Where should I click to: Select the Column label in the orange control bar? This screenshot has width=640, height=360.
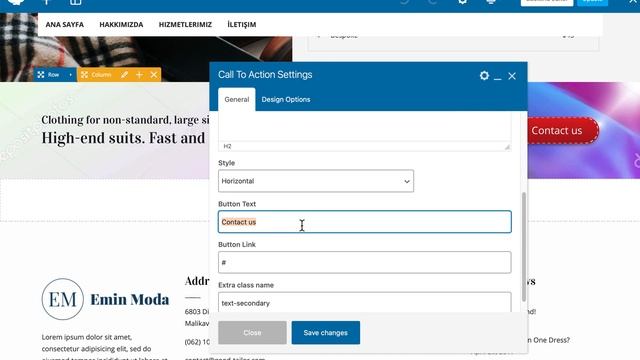tap(101, 75)
